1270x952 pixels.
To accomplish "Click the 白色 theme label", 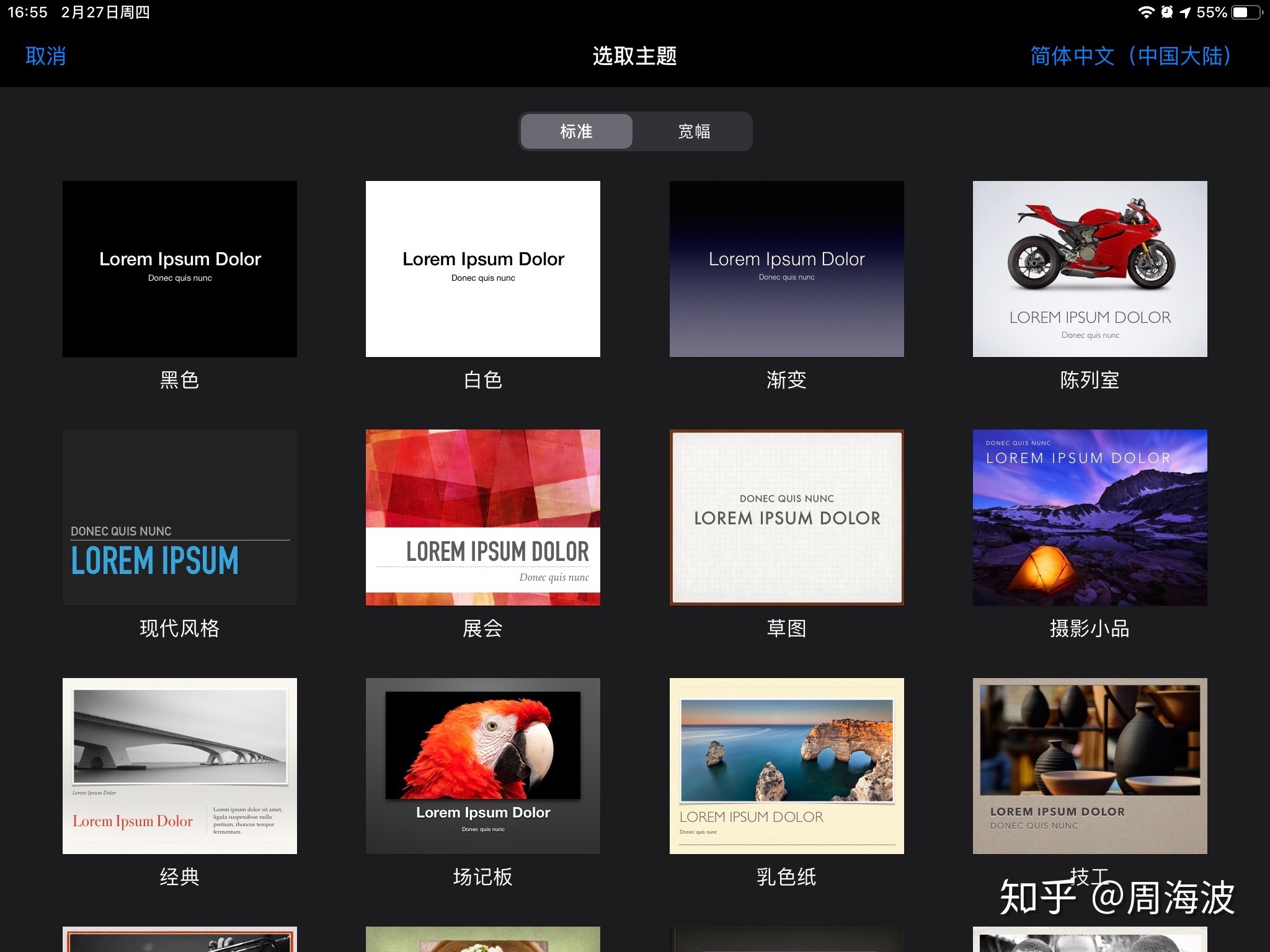I will [483, 380].
